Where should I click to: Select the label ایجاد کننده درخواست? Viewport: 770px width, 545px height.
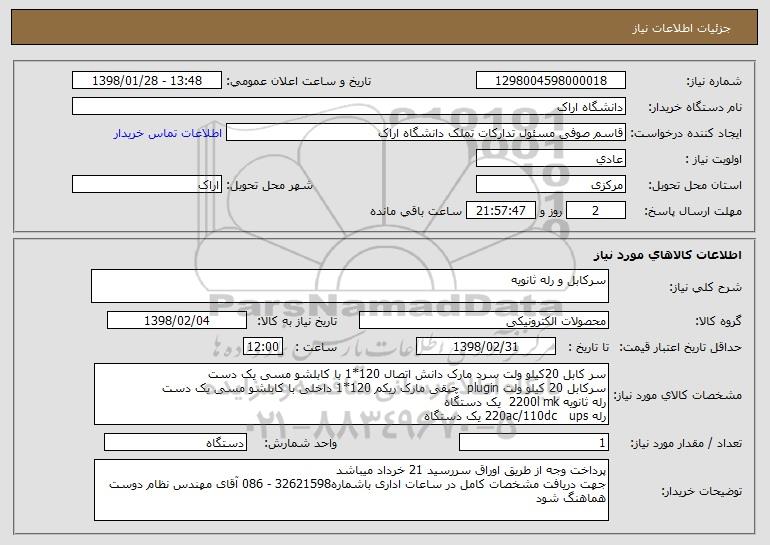pyautogui.click(x=686, y=133)
